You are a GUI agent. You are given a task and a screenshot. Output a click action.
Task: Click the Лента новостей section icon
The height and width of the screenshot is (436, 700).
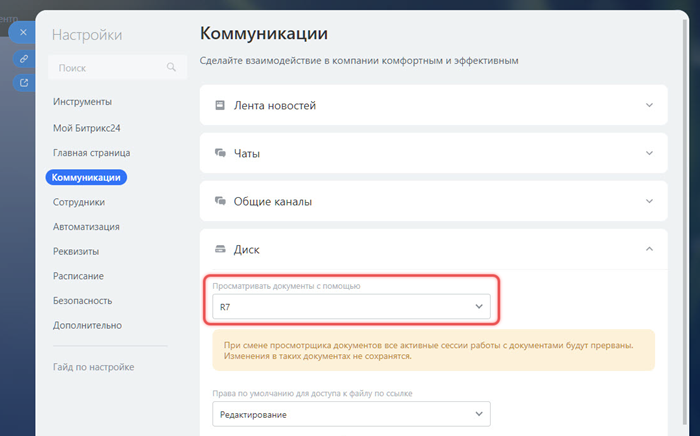(x=220, y=105)
